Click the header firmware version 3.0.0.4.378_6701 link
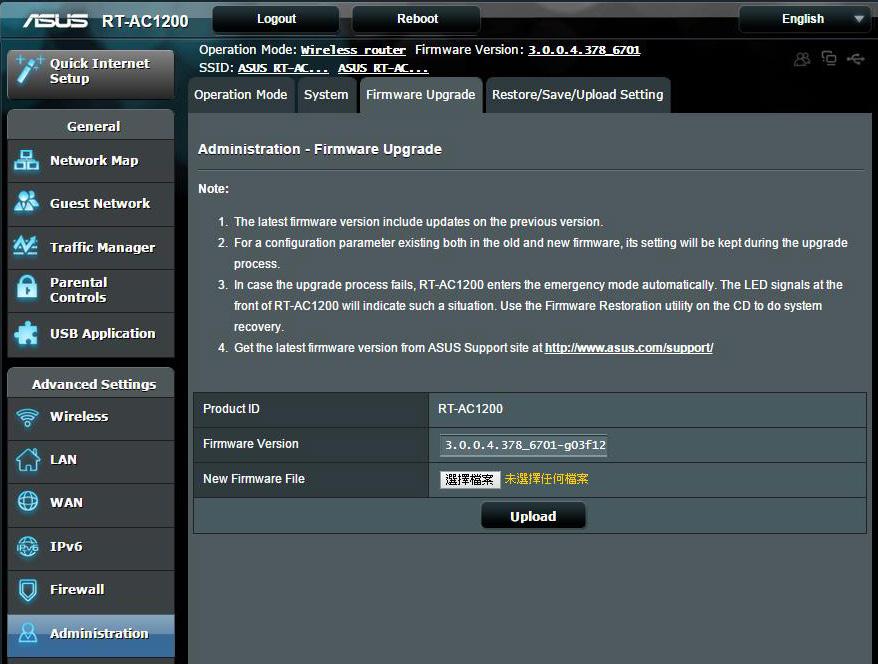The width and height of the screenshot is (878, 664). coord(584,50)
